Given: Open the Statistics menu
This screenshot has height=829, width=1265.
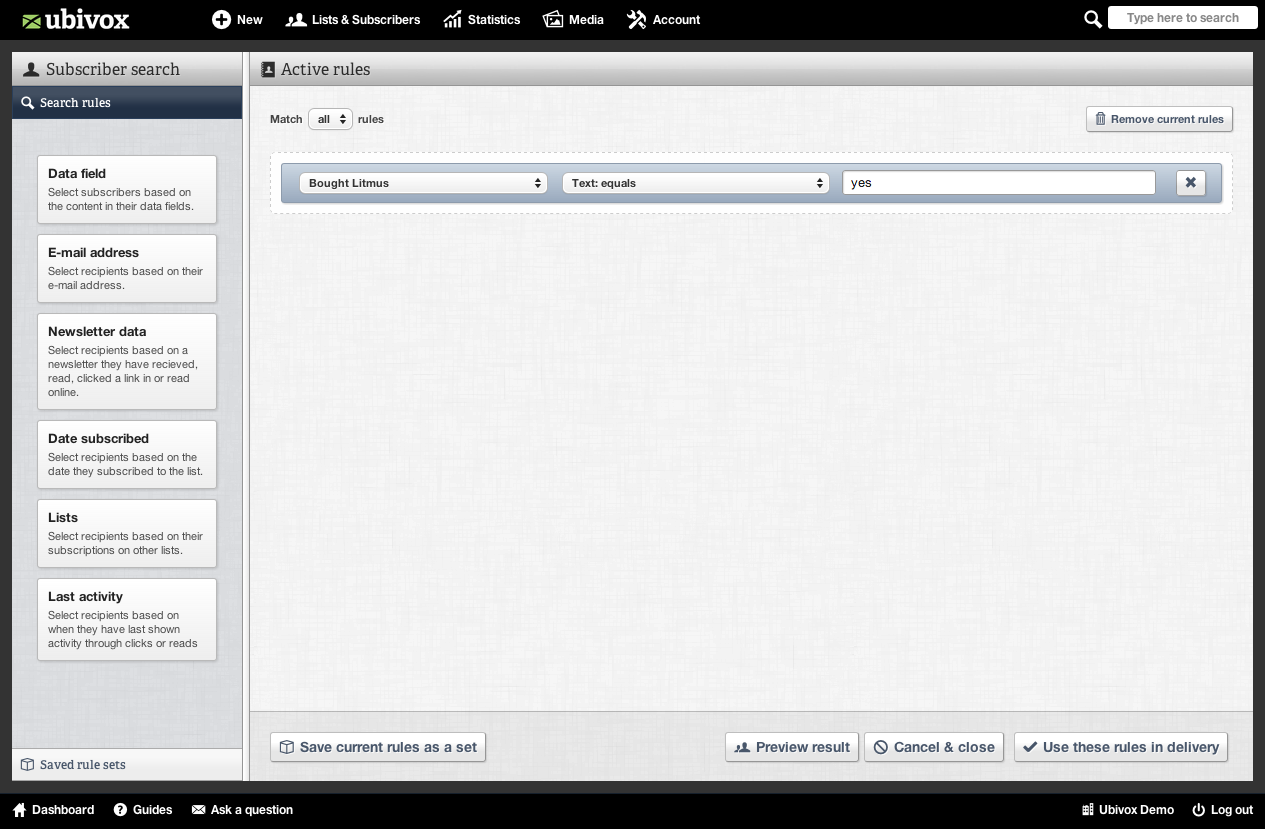Looking at the screenshot, I should tap(482, 19).
